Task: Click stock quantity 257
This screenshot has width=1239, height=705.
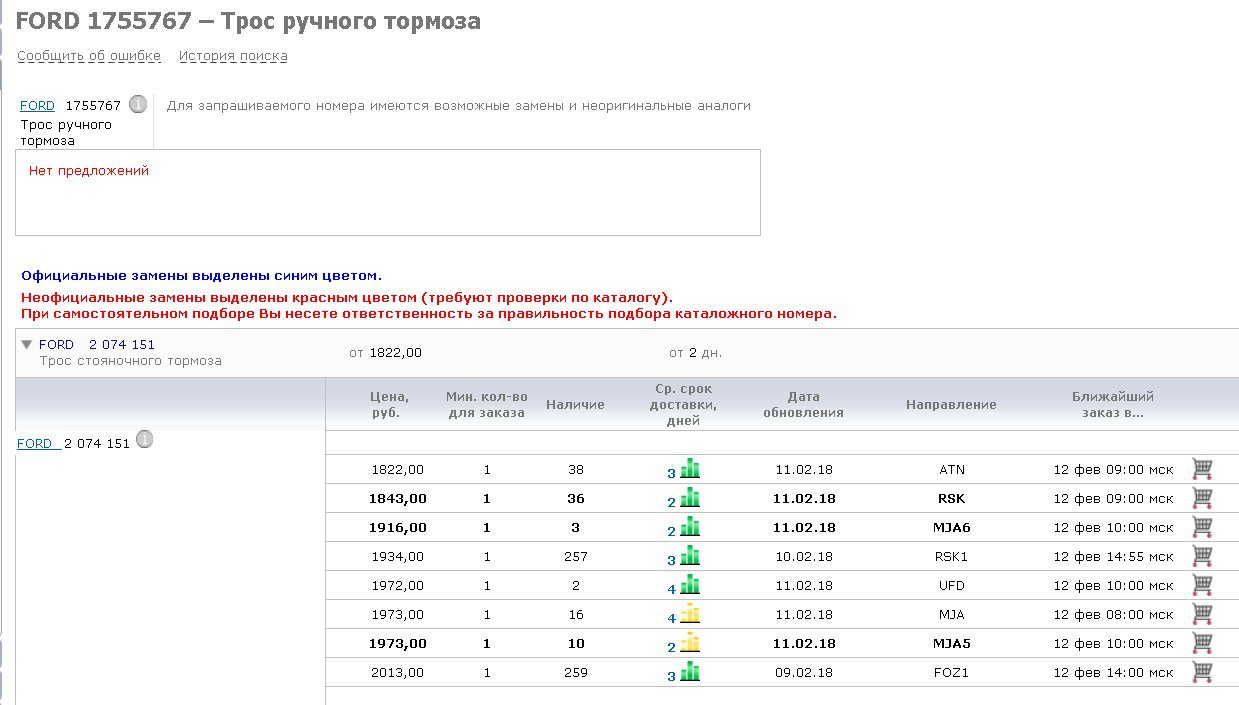Action: pyautogui.click(x=576, y=556)
